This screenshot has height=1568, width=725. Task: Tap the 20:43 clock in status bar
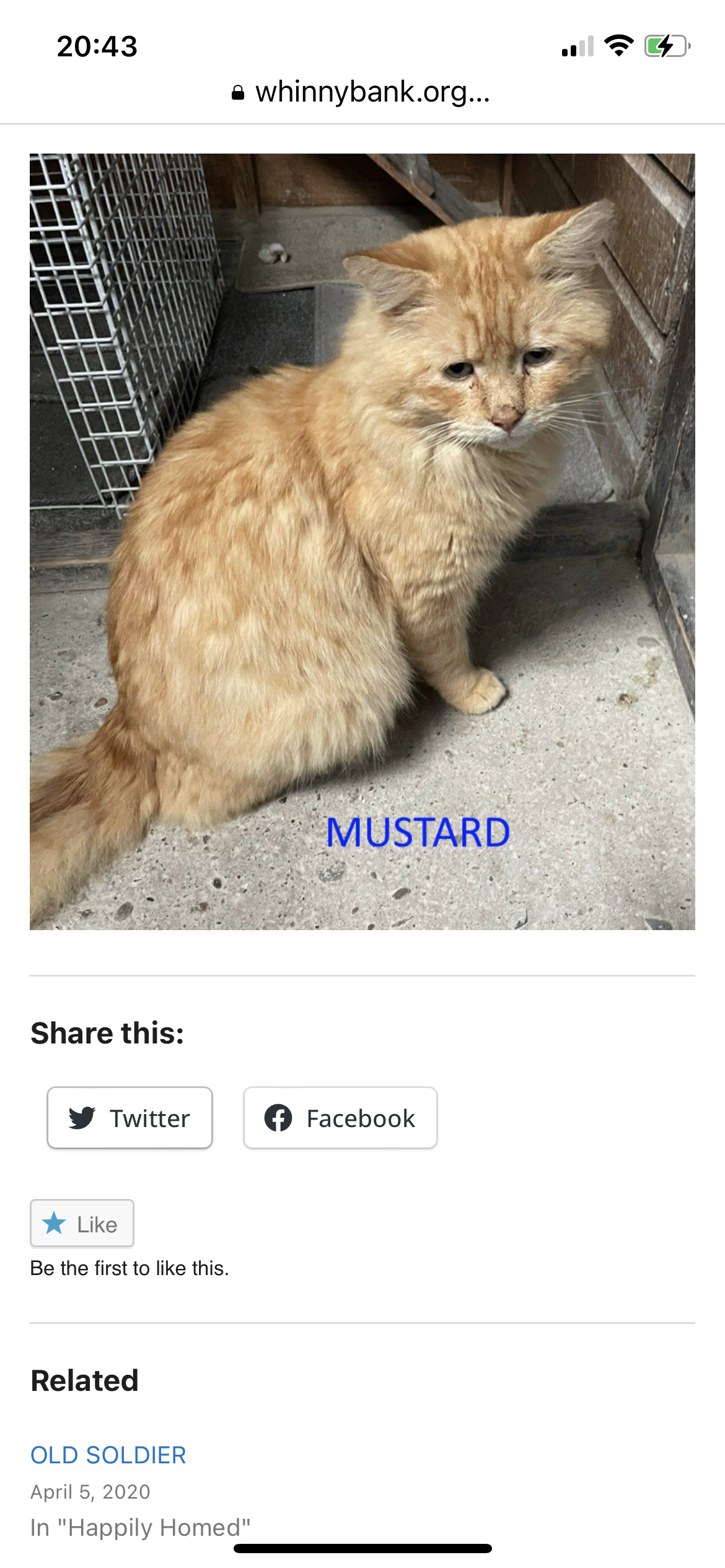tap(97, 46)
